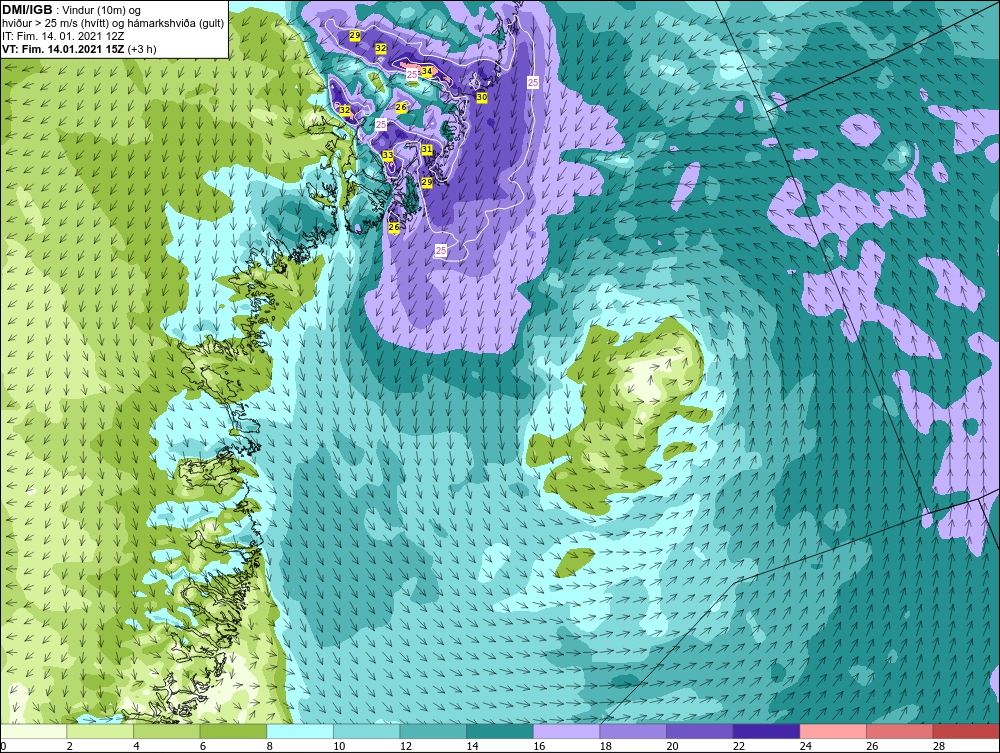Pick the 18–20 m/s medium purple swatch
The image size is (1000, 753).
633,731
